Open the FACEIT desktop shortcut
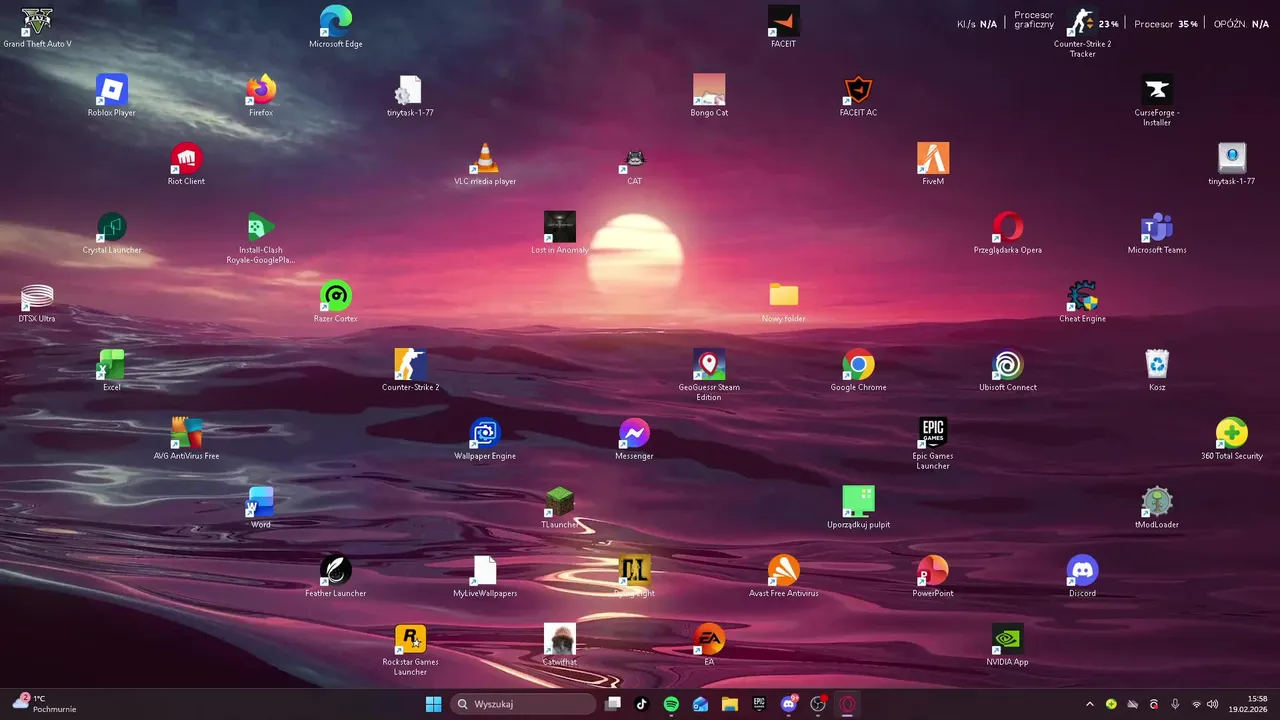This screenshot has height=720, width=1280. tap(784, 27)
